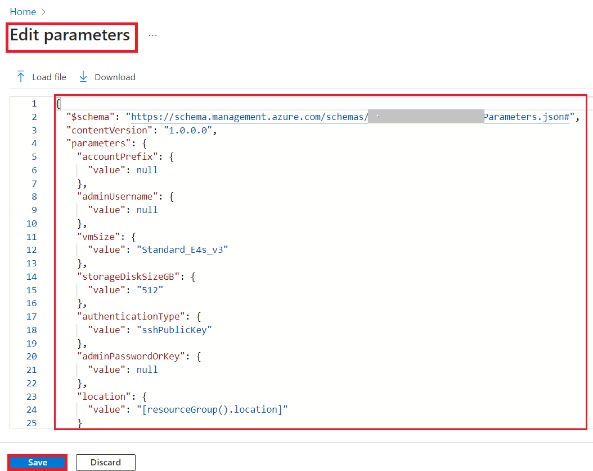Click line number 1 in the gutter

pos(34,104)
